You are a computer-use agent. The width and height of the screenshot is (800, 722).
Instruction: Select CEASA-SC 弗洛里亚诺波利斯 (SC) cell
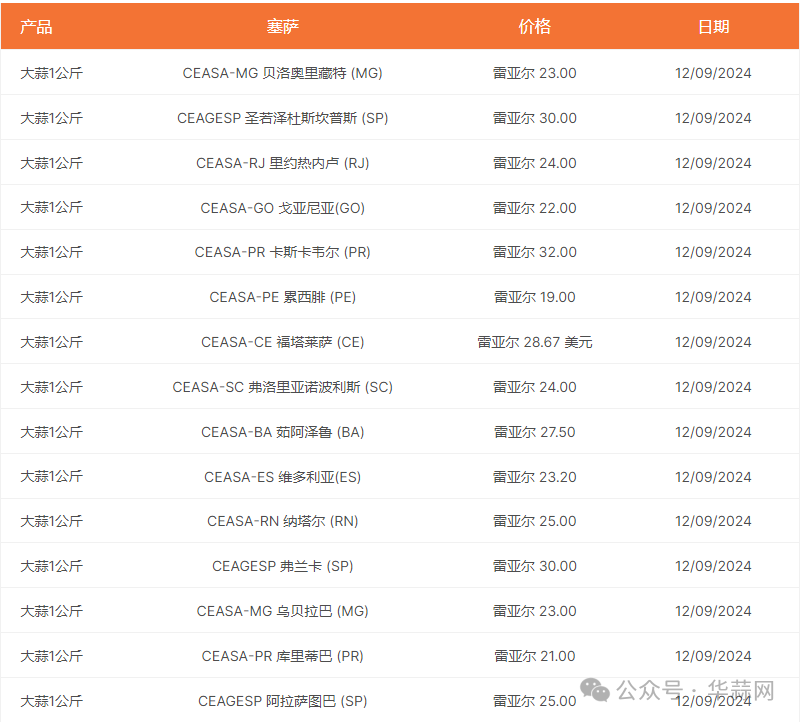[x=283, y=387]
